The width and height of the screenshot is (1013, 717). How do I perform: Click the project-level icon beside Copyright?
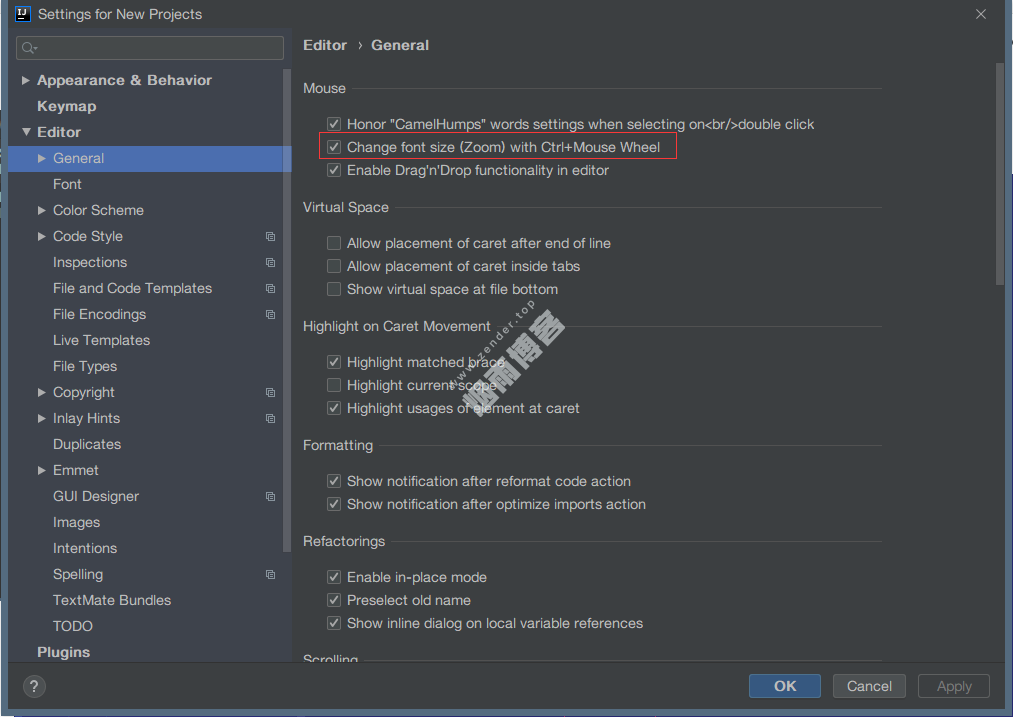coord(270,393)
